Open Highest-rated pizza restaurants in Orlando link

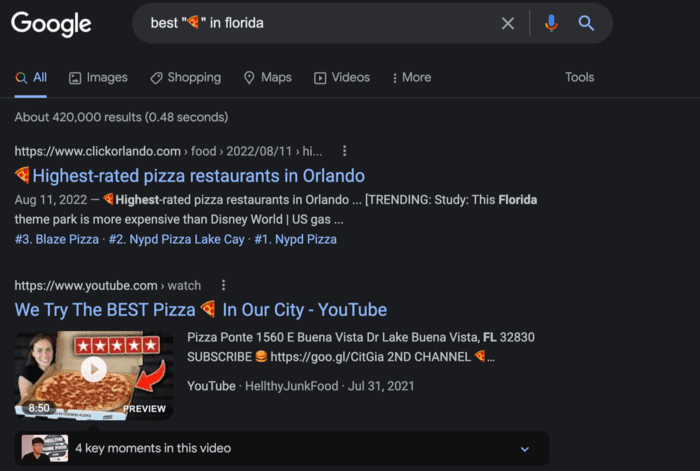coord(190,175)
